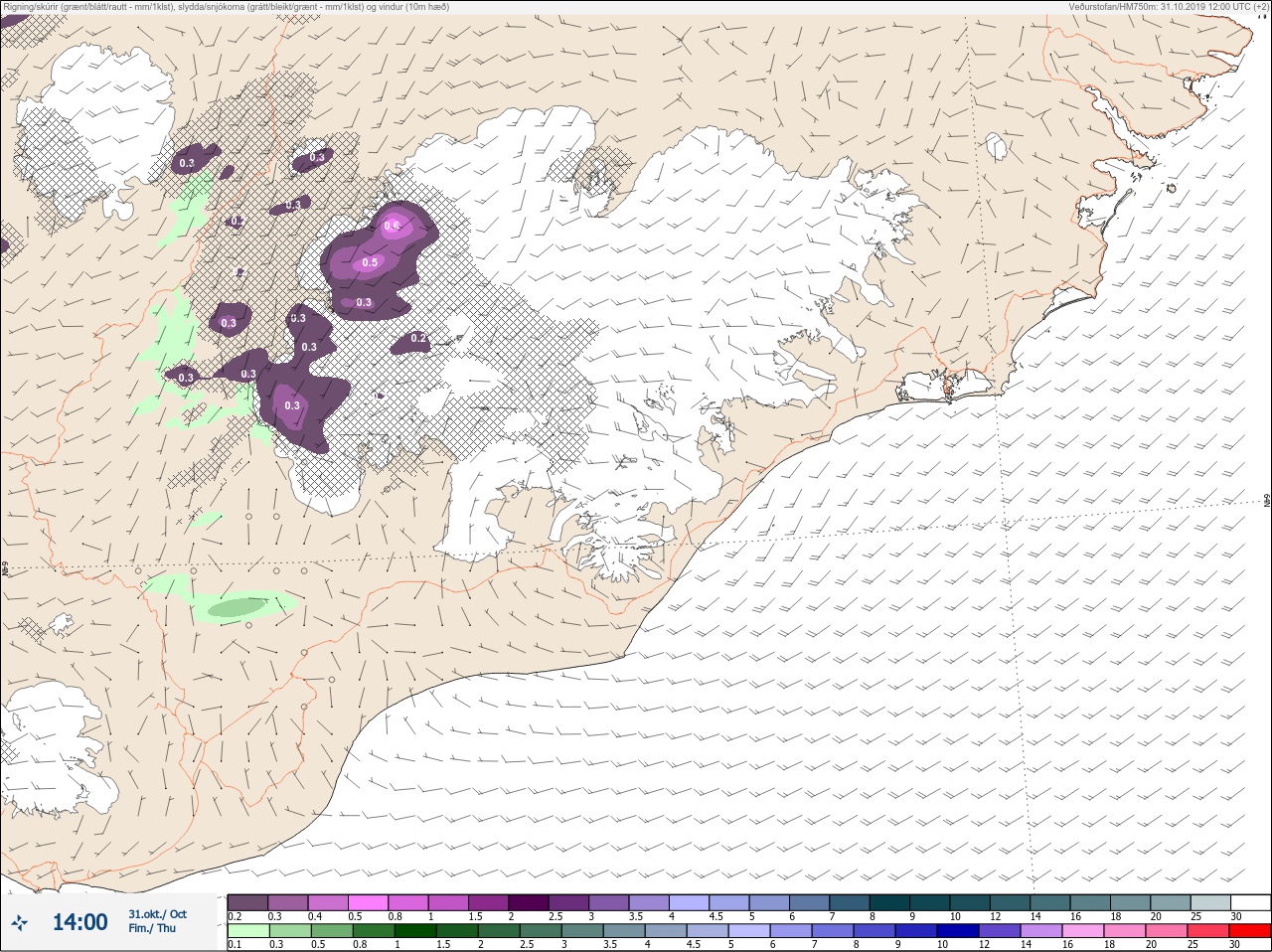The height and width of the screenshot is (952, 1272).
Task: Select lower legend swatch between 16 and 18
Action: (x=1083, y=931)
